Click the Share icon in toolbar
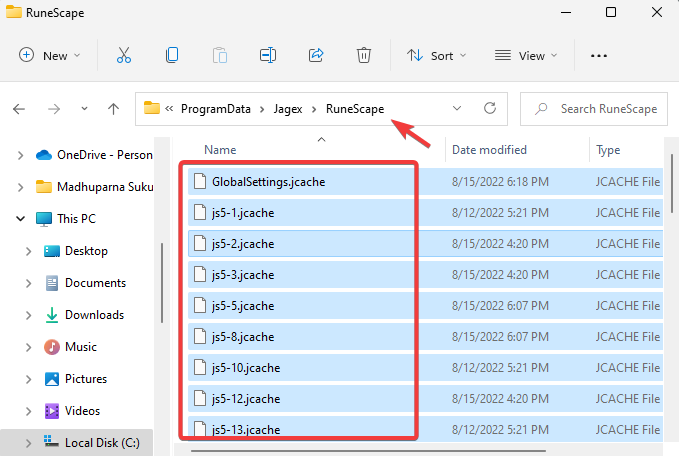Viewport: 679px width, 456px height. [316, 55]
